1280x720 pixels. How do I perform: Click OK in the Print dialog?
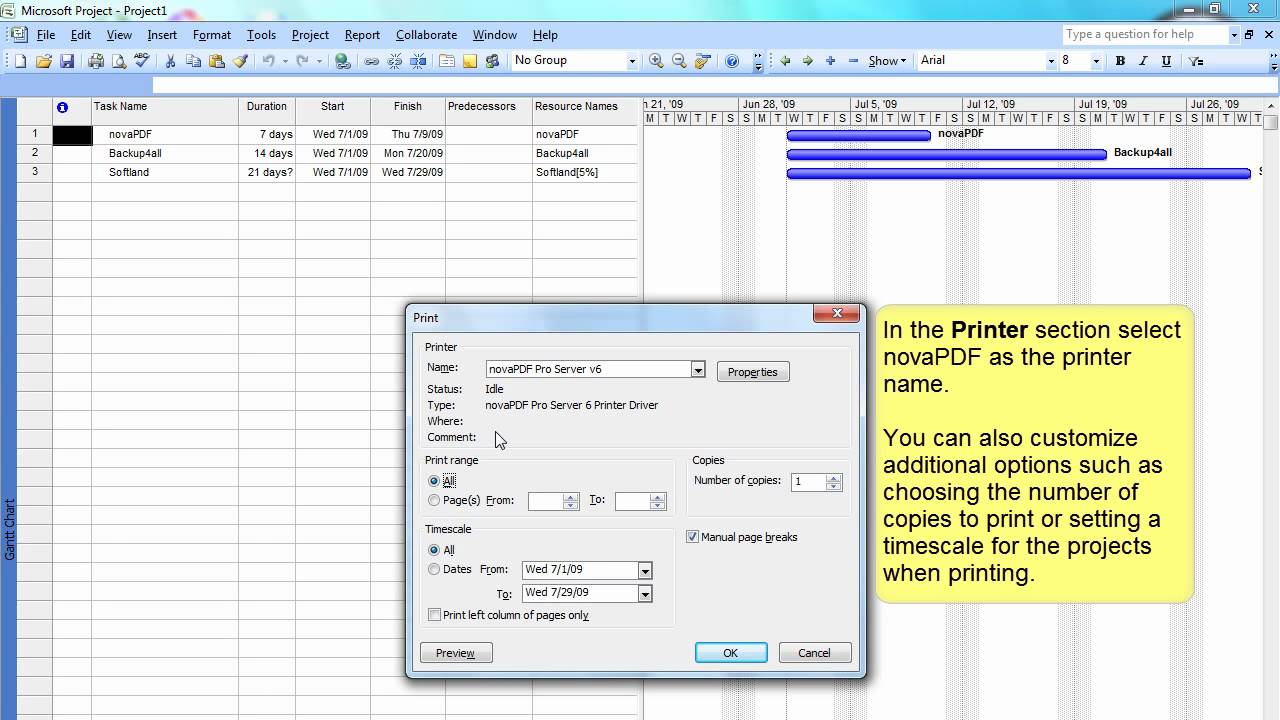click(x=731, y=653)
